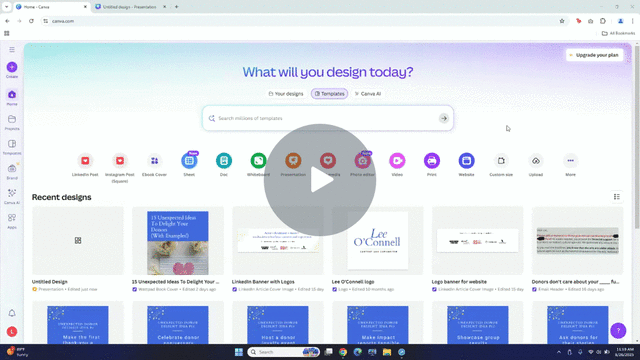640x360 pixels.
Task: Open Logo banner for website design
Action: coord(478,240)
